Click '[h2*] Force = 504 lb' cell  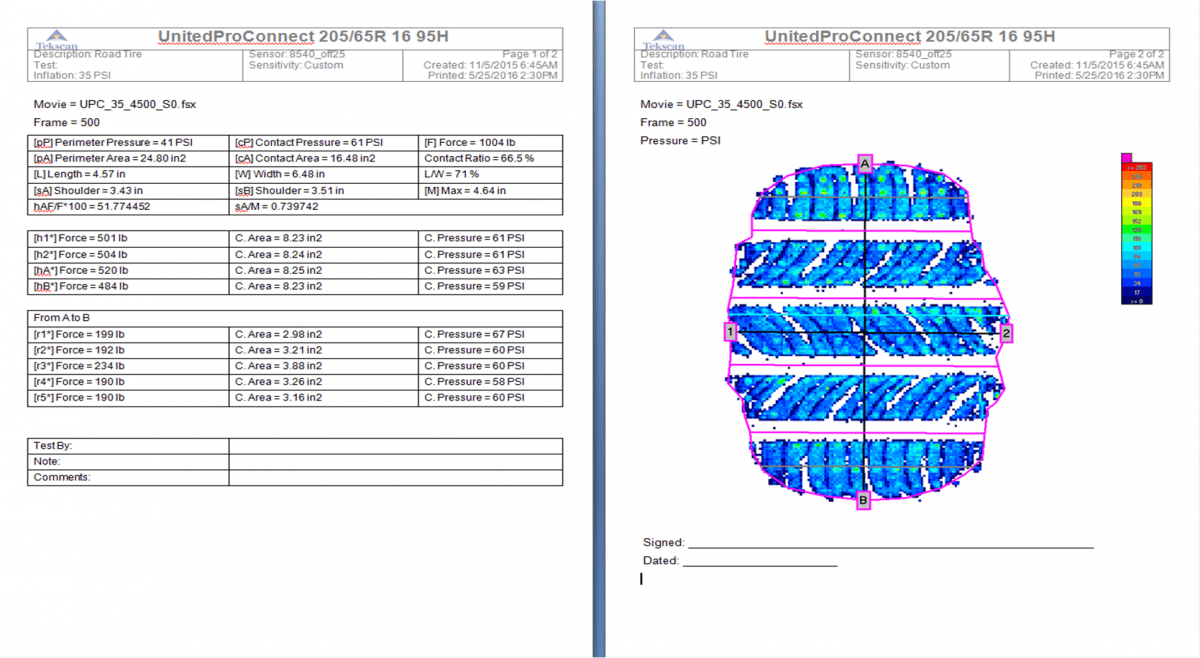(x=128, y=254)
